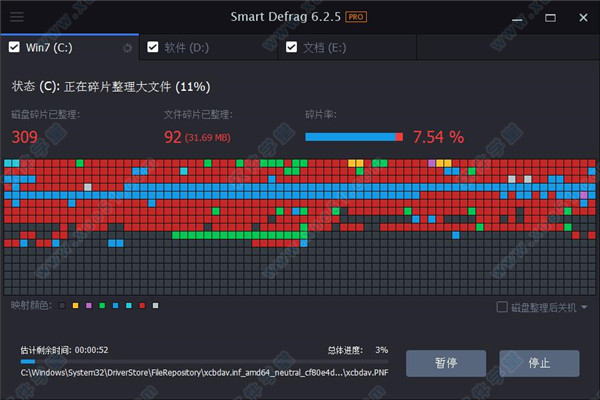Image resolution: width=600 pixels, height=400 pixels.
Task: Select the dark gray legend color swatch
Action: click(x=62, y=305)
